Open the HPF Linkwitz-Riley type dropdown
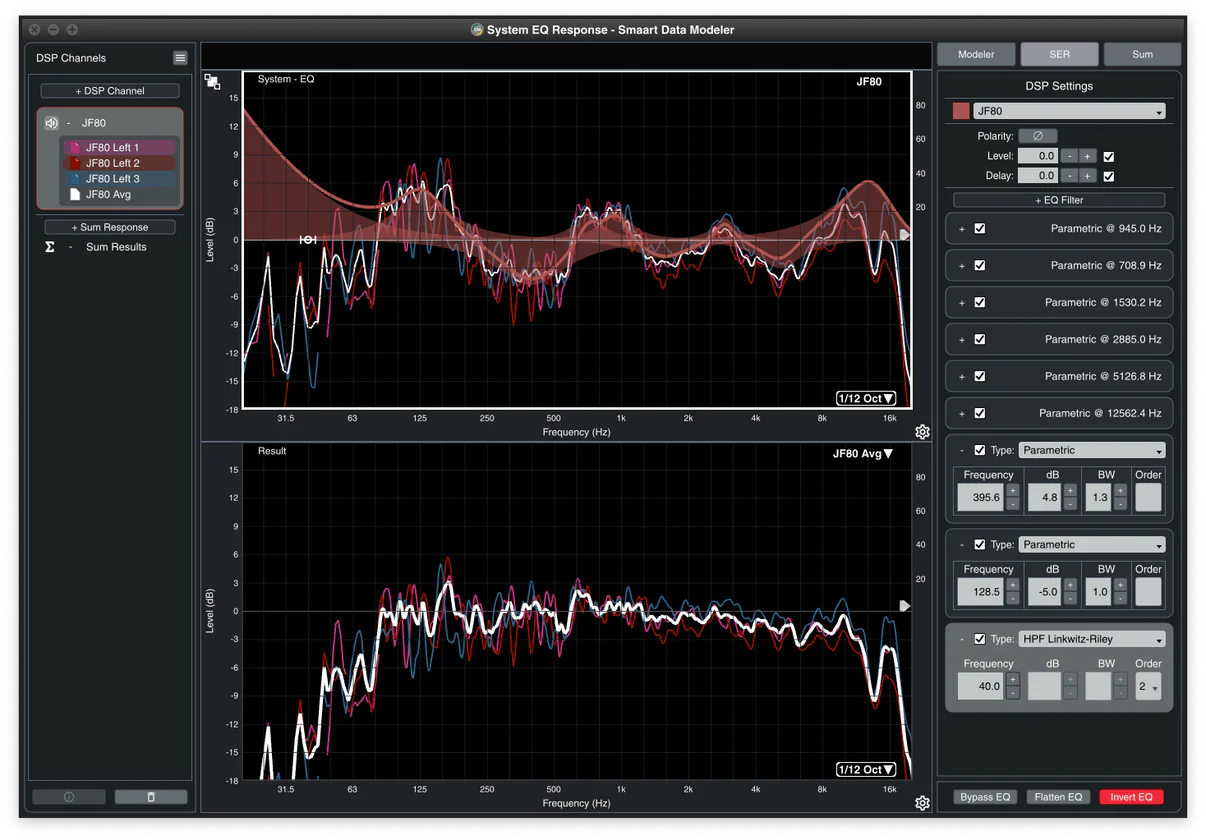The image size is (1206, 840). coord(1091,639)
